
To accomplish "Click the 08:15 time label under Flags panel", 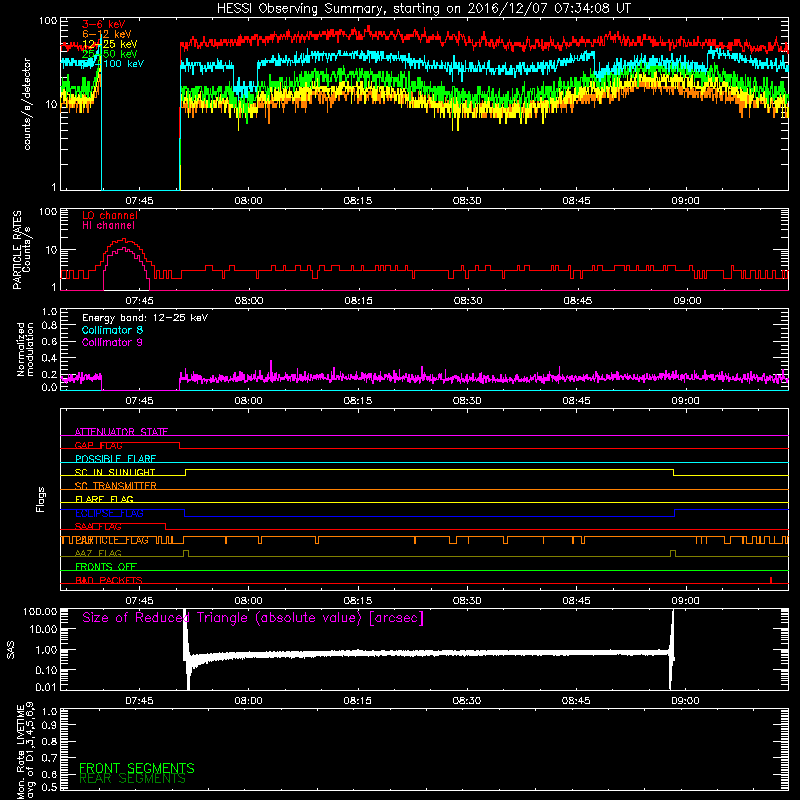I will click(x=358, y=601).
